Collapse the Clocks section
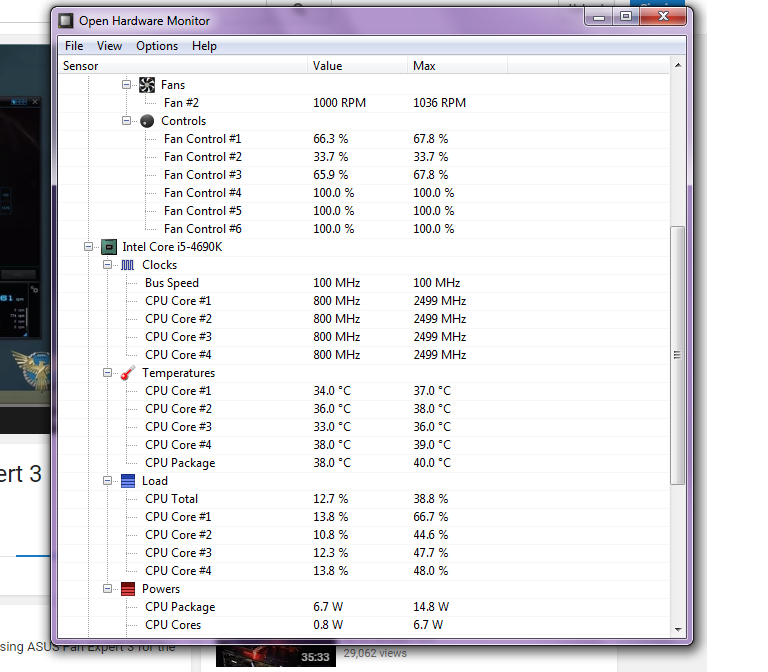The height and width of the screenshot is (672, 768). click(107, 264)
